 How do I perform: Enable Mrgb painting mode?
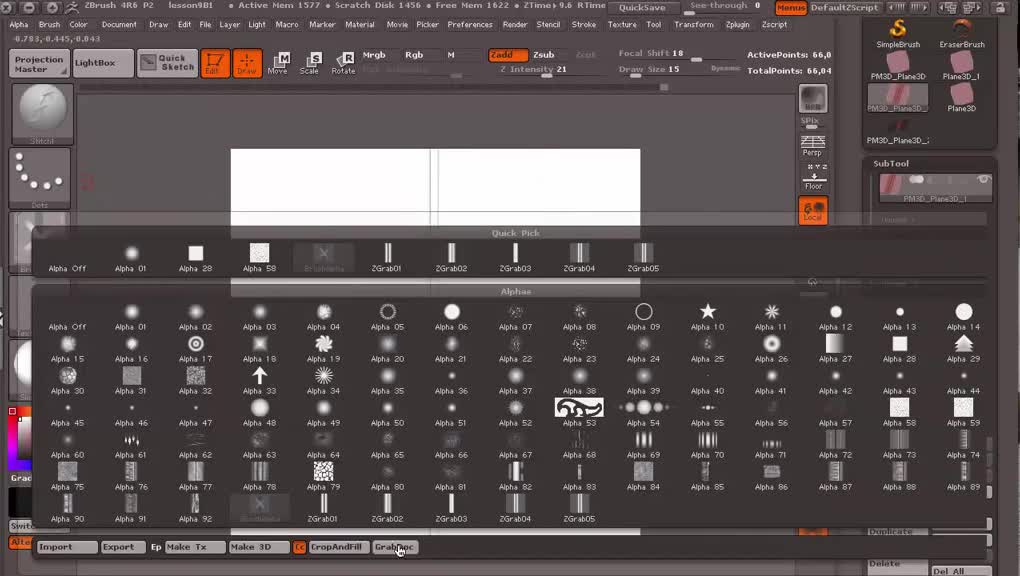coord(374,55)
